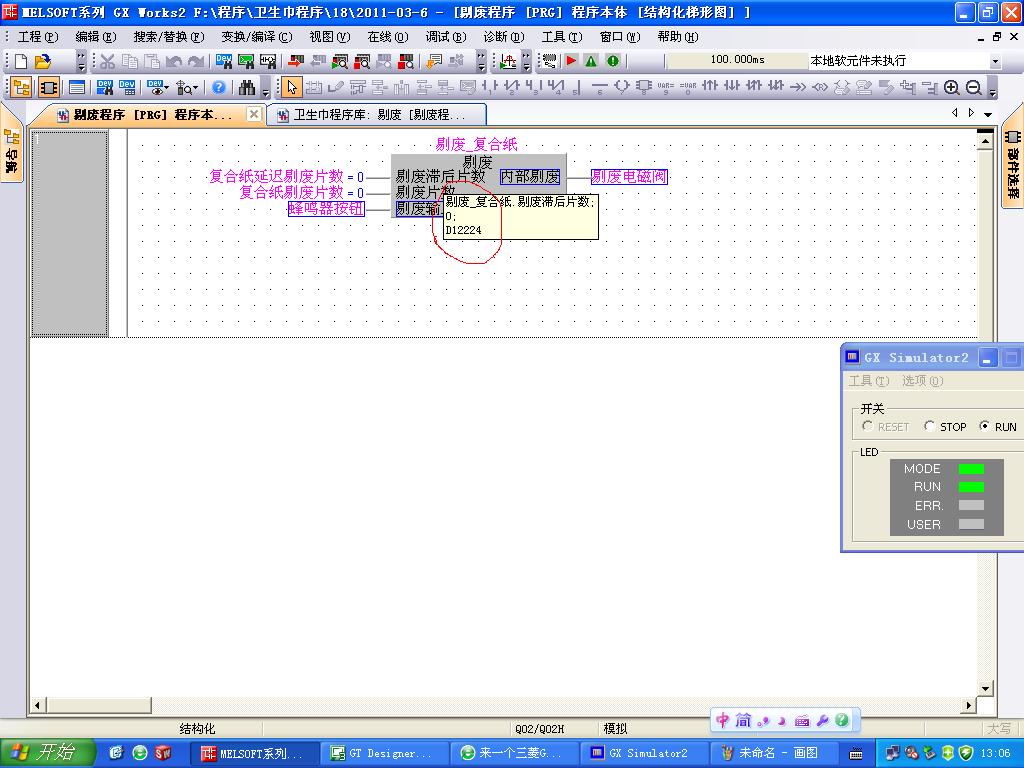The width and height of the screenshot is (1024, 768).
Task: Click the GT Designer taskbar button
Action: tap(385, 753)
